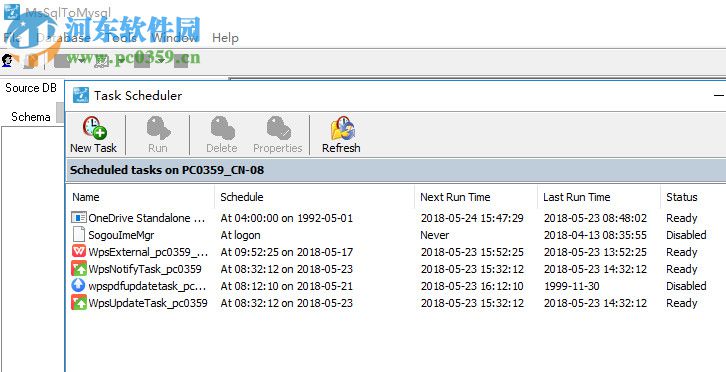
Task: Select the WpsUpdateTask_pc0359 task name
Action: 148,303
